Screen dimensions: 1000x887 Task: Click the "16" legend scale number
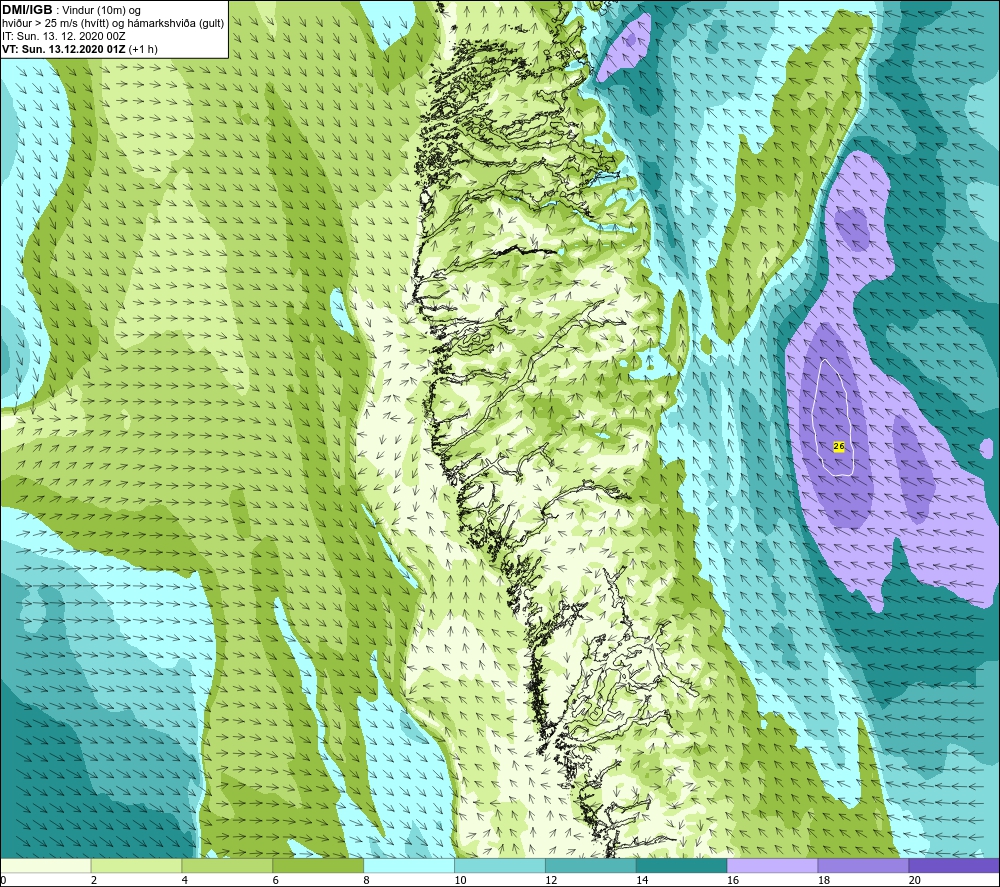pyautogui.click(x=733, y=881)
